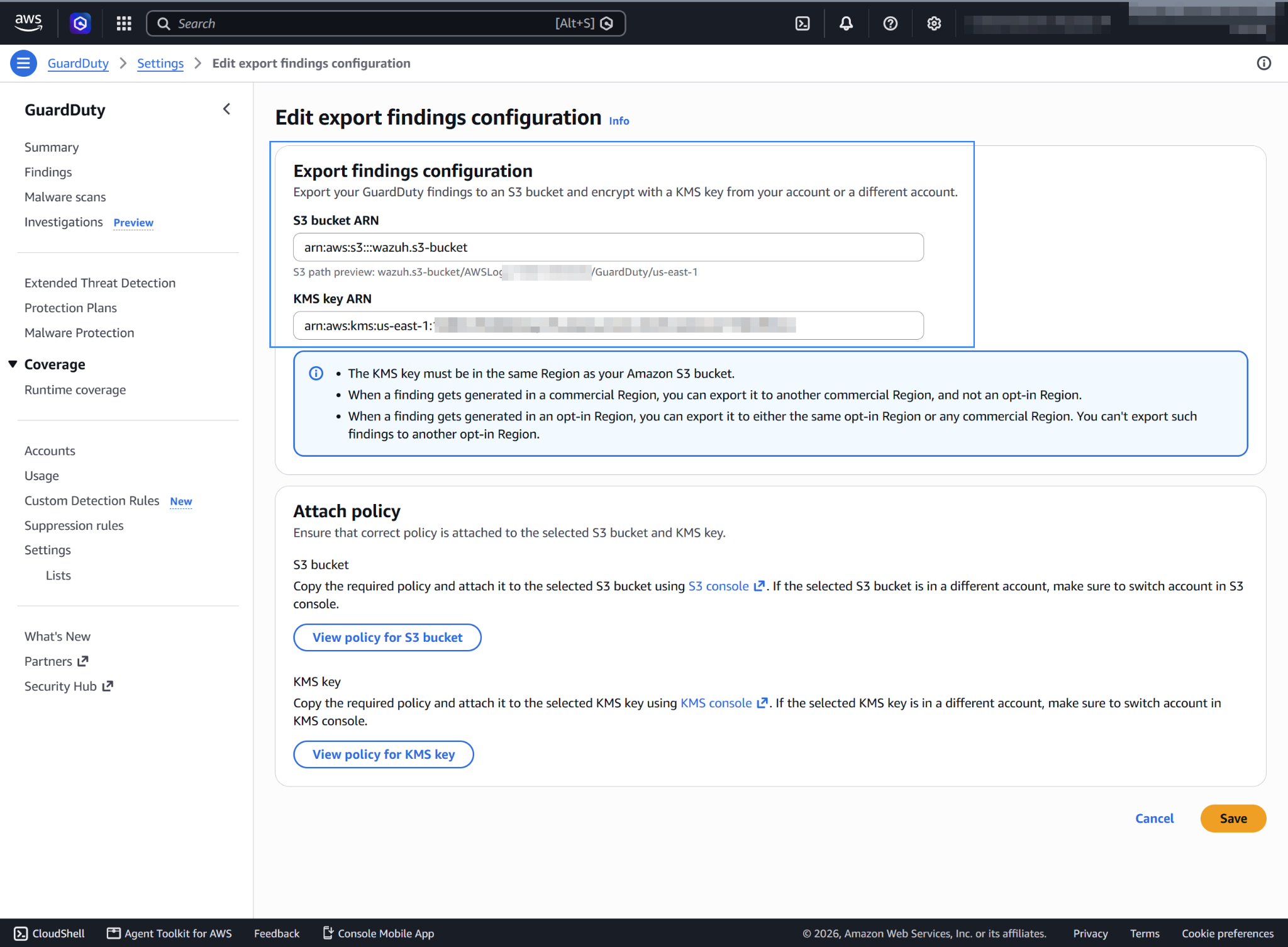The width and height of the screenshot is (1288, 947).
Task: Open the settings gear in header
Action: [934, 23]
